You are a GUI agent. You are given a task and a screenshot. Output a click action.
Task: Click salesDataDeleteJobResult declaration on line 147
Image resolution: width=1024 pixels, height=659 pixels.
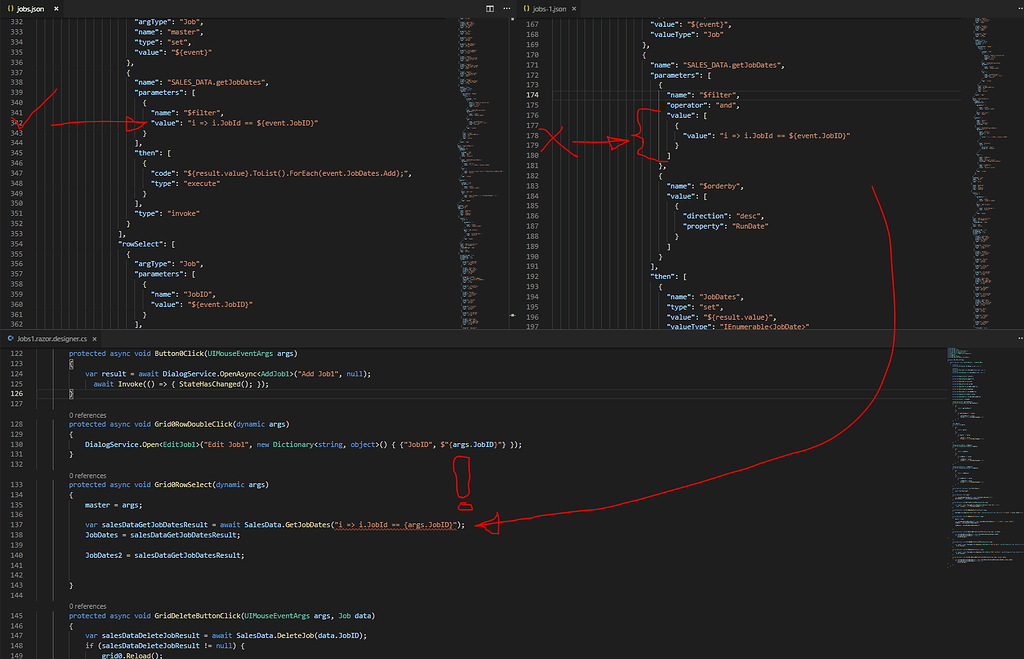[151, 635]
